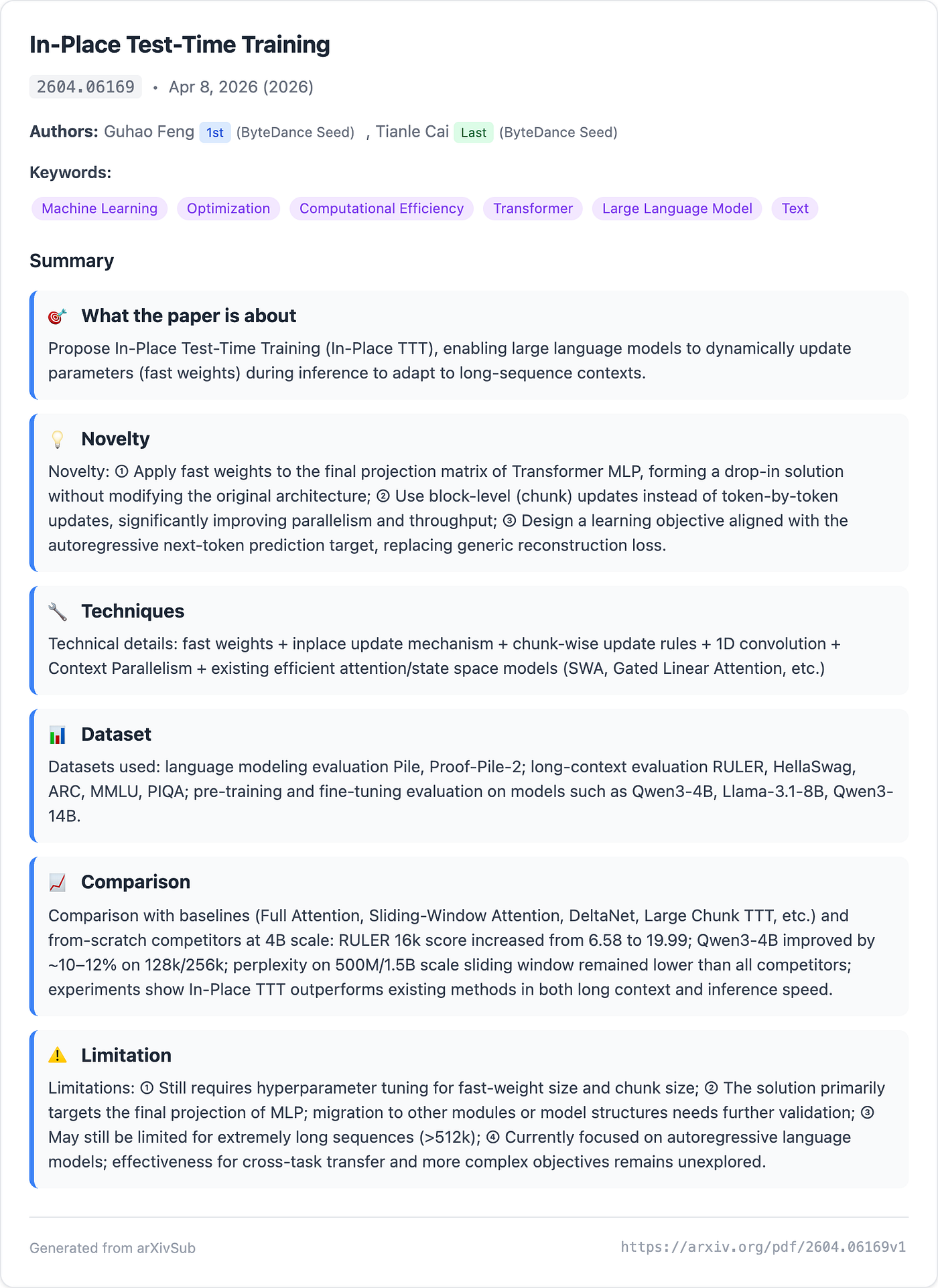Click the Text keyword tag

795,208
